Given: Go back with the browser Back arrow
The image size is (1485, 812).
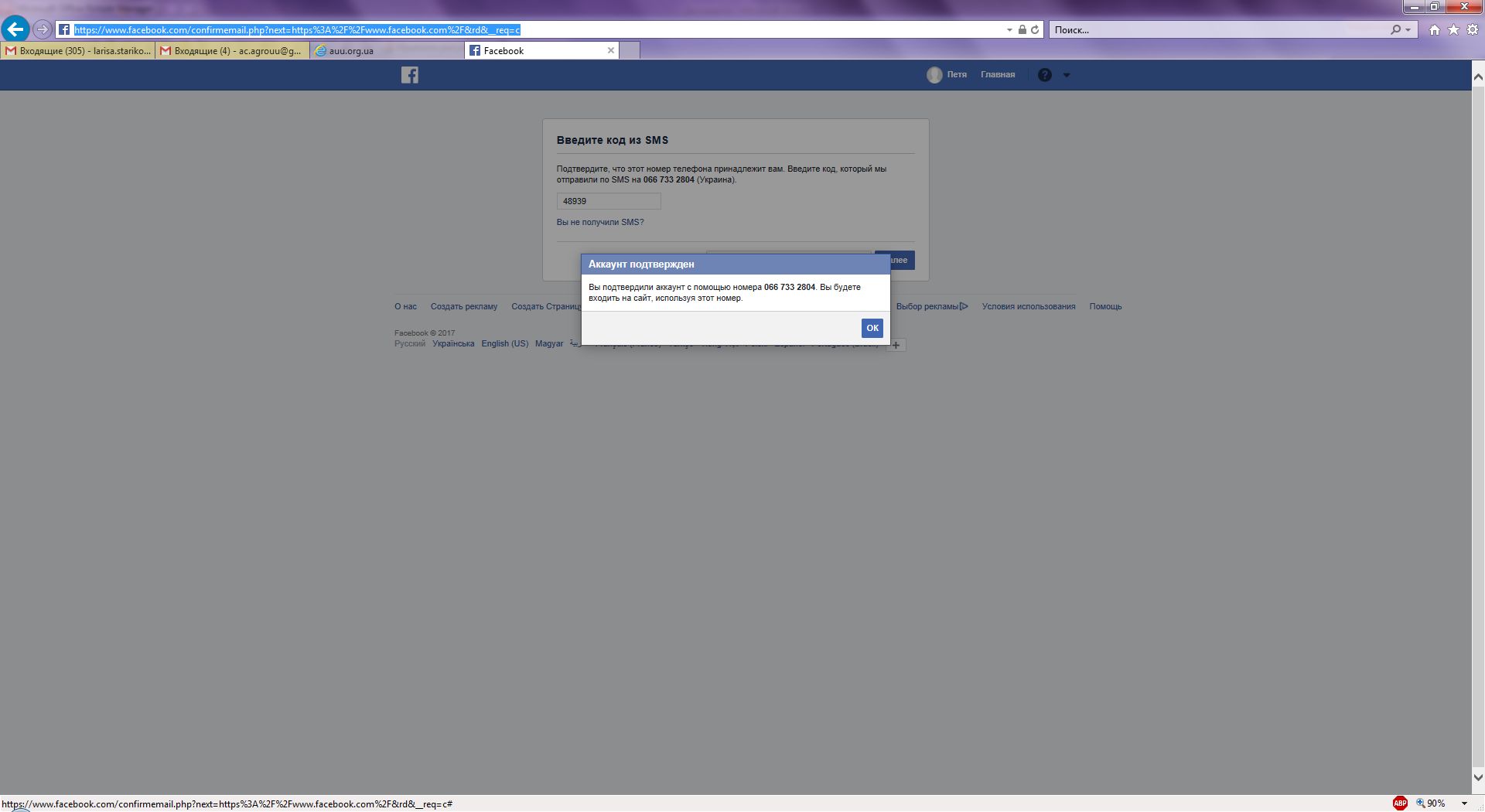Looking at the screenshot, I should [x=15, y=29].
